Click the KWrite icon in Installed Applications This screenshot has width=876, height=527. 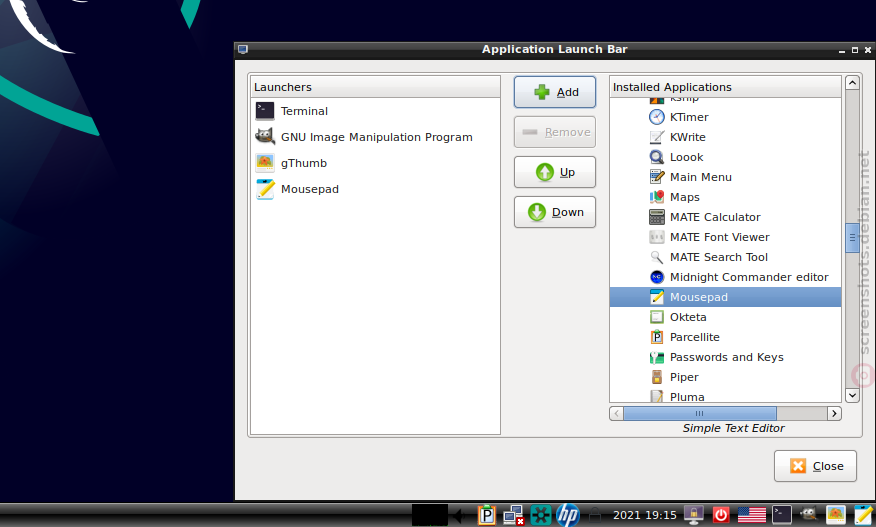tap(656, 137)
